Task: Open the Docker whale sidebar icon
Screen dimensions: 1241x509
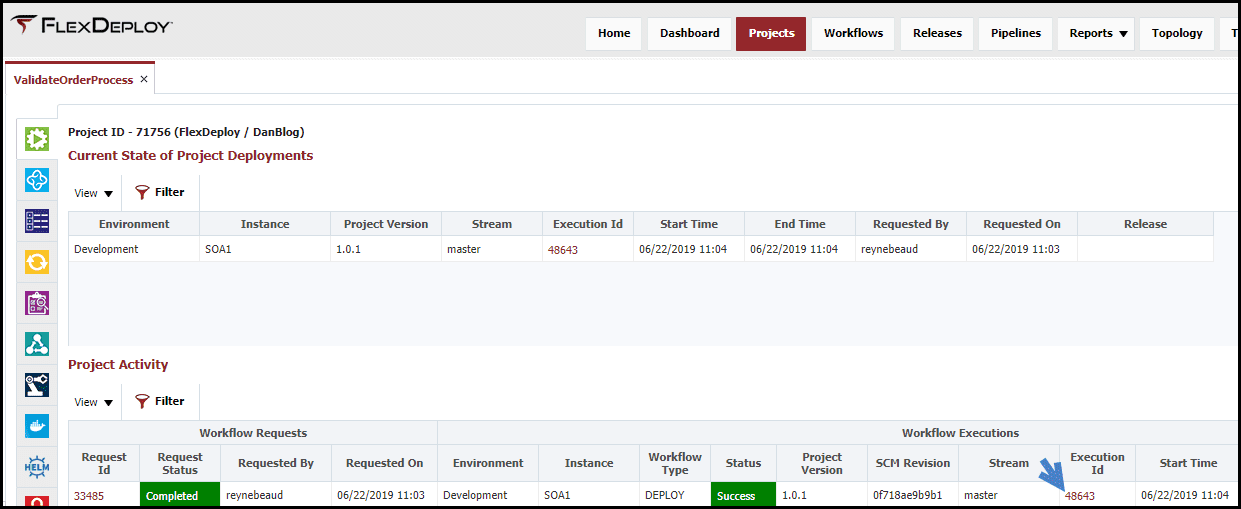Action: point(37,426)
